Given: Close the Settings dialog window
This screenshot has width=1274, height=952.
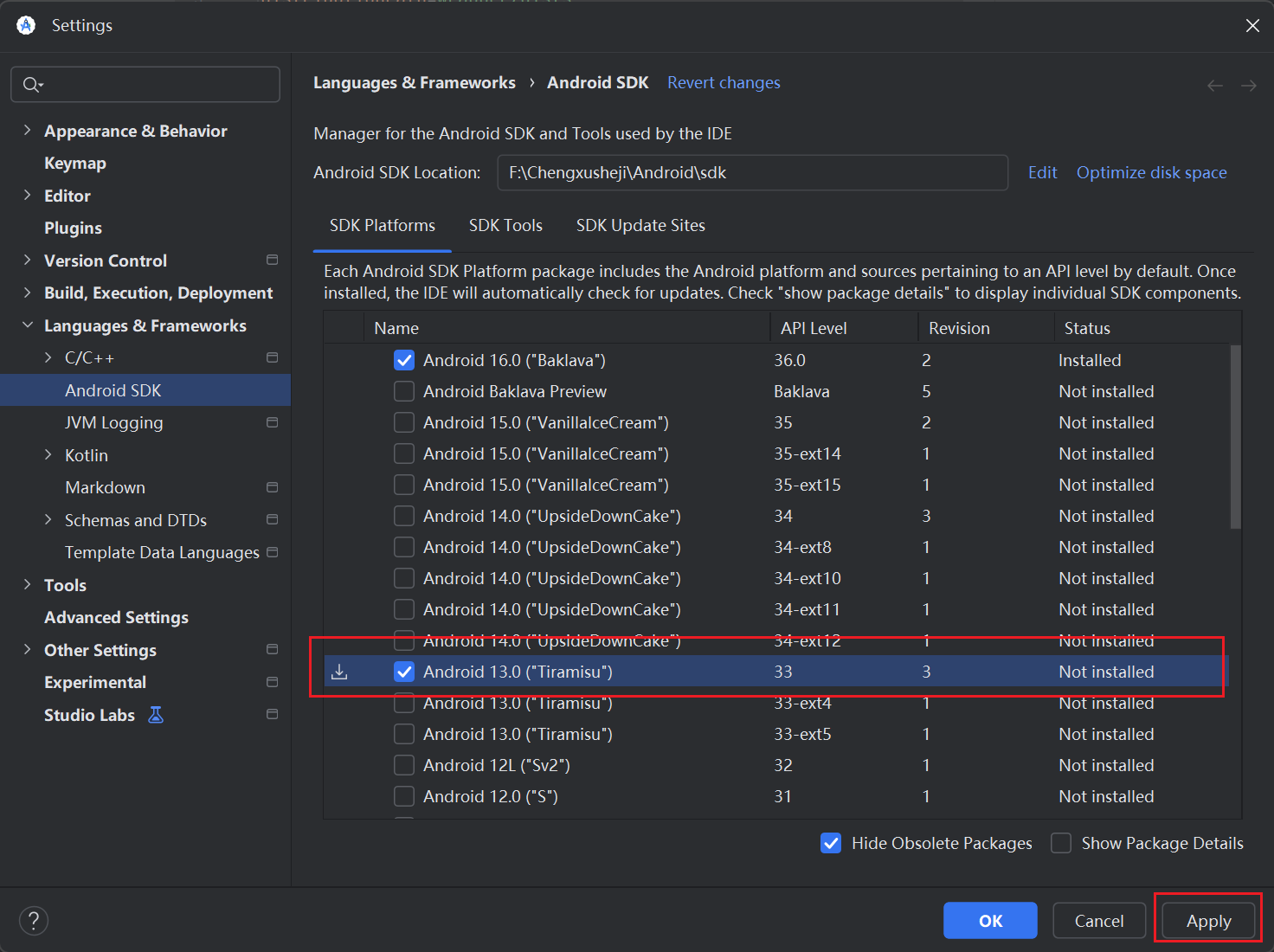Looking at the screenshot, I should tap(1252, 26).
